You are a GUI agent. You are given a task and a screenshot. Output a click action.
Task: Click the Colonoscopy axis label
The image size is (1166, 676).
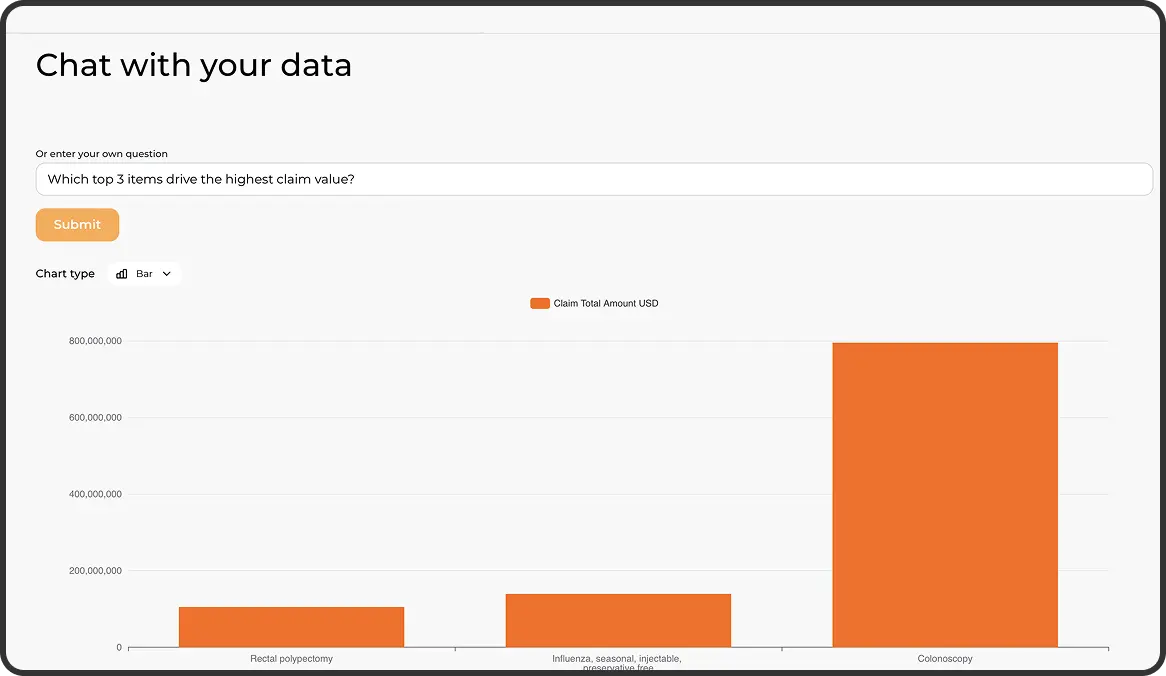(944, 658)
